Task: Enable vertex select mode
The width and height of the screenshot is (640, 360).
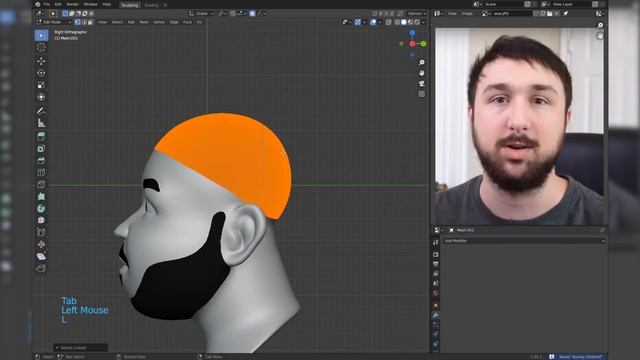Action: point(77,22)
